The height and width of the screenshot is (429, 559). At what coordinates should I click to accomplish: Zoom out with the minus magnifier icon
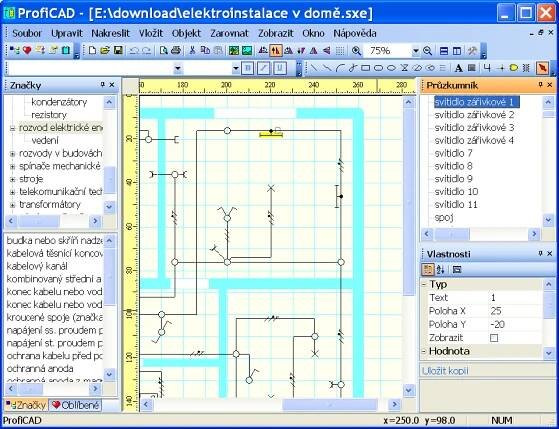pos(427,51)
